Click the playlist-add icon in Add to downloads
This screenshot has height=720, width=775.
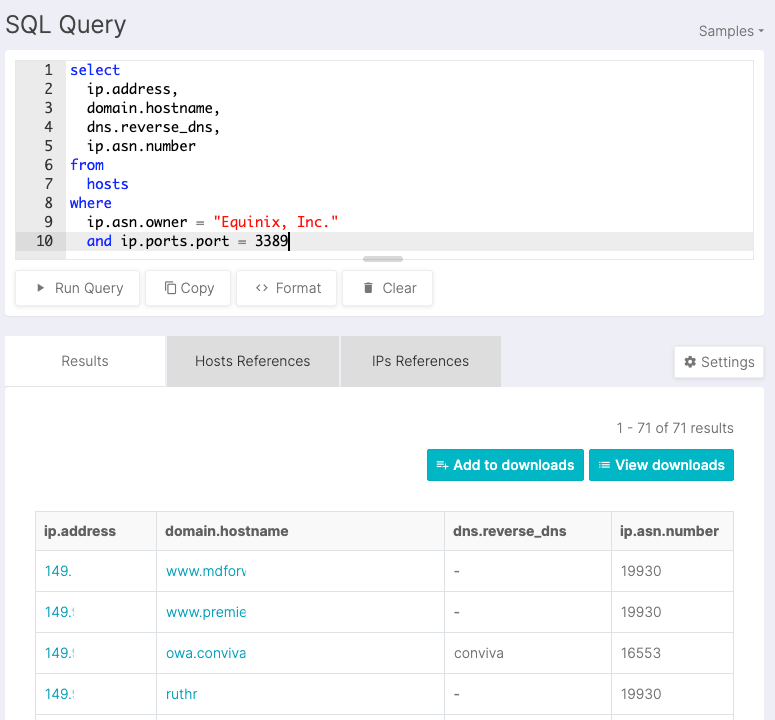coord(442,465)
